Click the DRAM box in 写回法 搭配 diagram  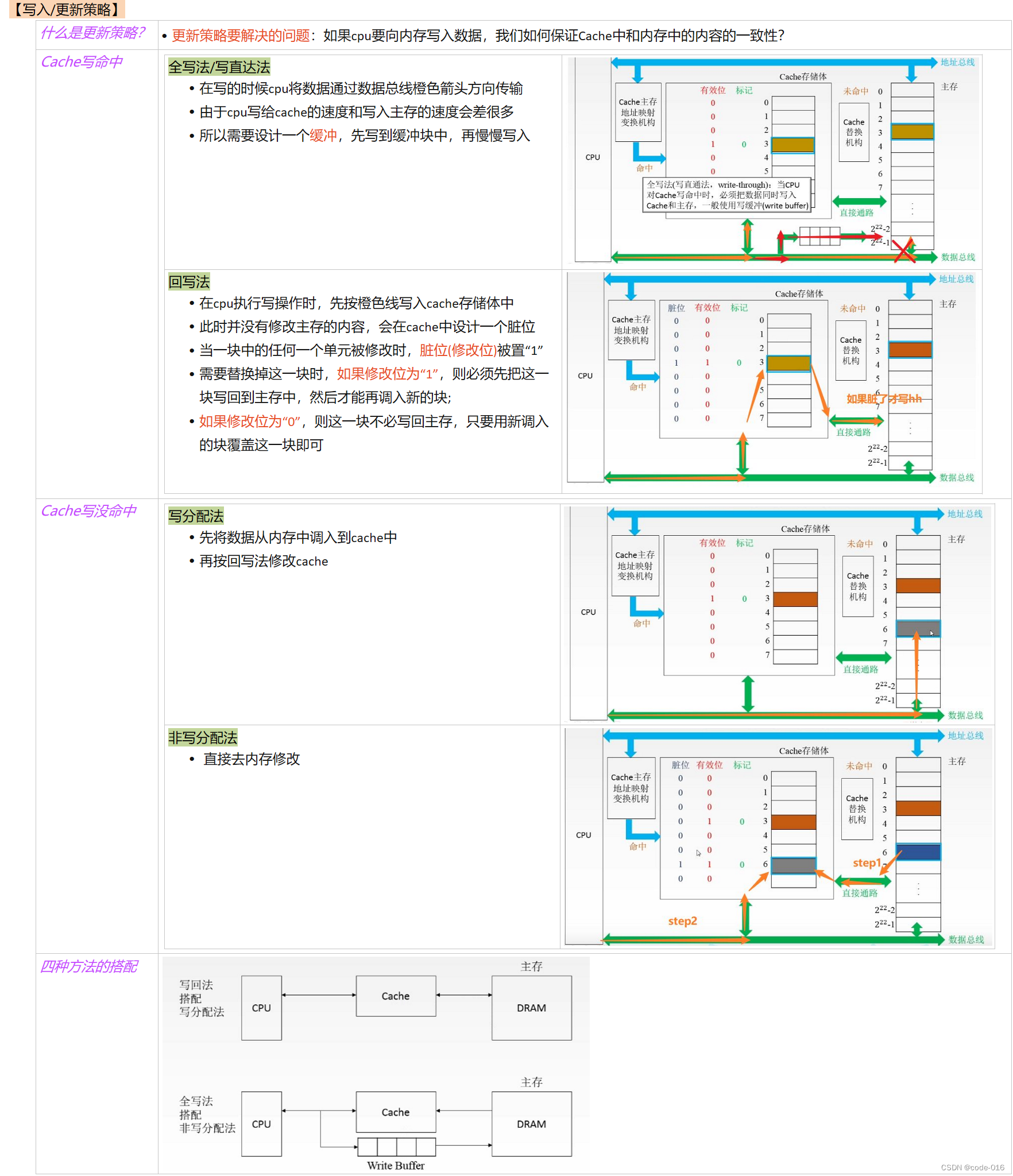tap(531, 1008)
